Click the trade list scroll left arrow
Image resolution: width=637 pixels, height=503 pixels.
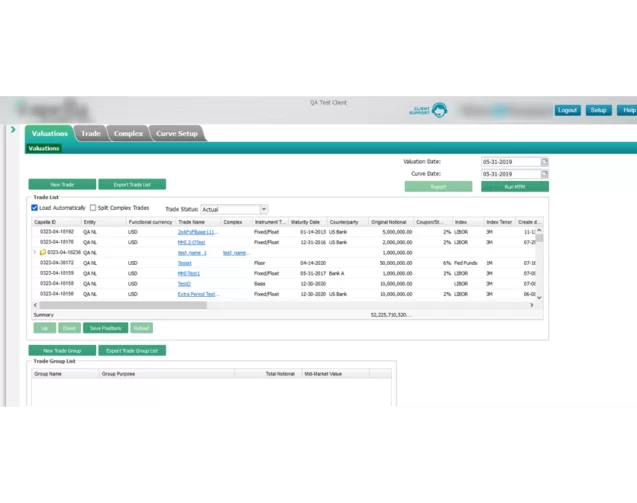[35, 305]
